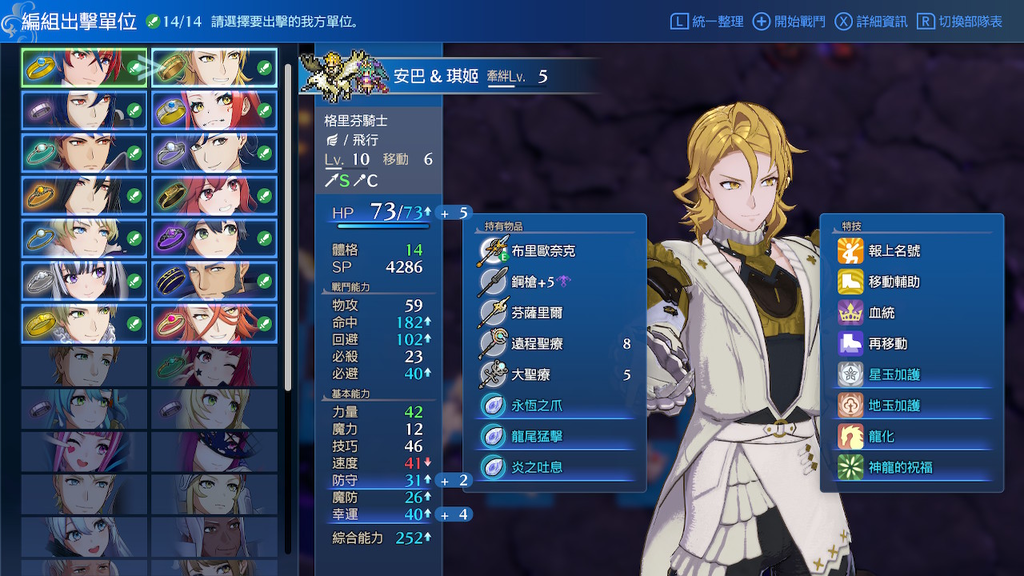Select the 報上名號 skill icon
The image size is (1024, 576).
tap(850, 251)
